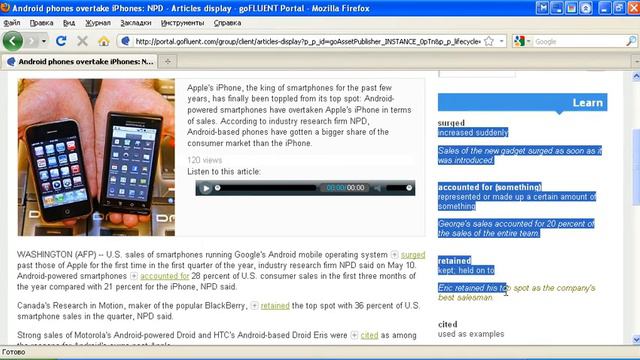Viewport: 640px width, 360px height.
Task: Click the Learn panel header
Action: [522, 102]
